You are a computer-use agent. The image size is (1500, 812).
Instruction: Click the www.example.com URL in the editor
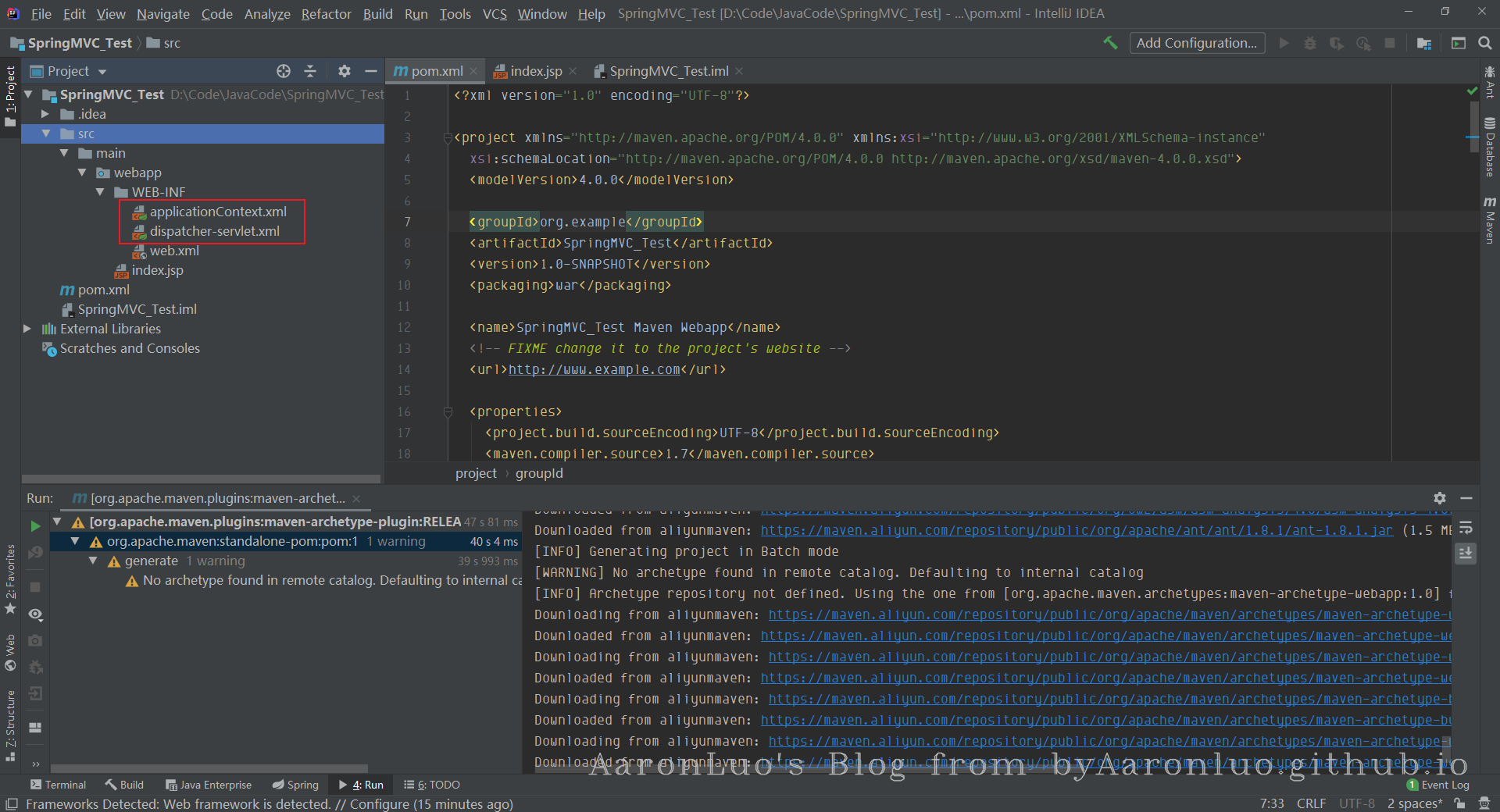[595, 369]
